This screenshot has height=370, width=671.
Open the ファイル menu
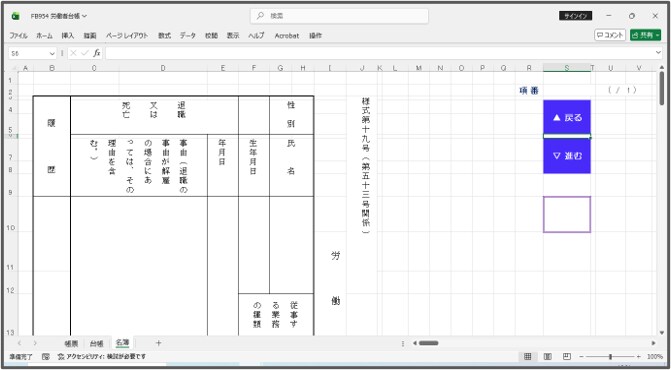(x=18, y=36)
